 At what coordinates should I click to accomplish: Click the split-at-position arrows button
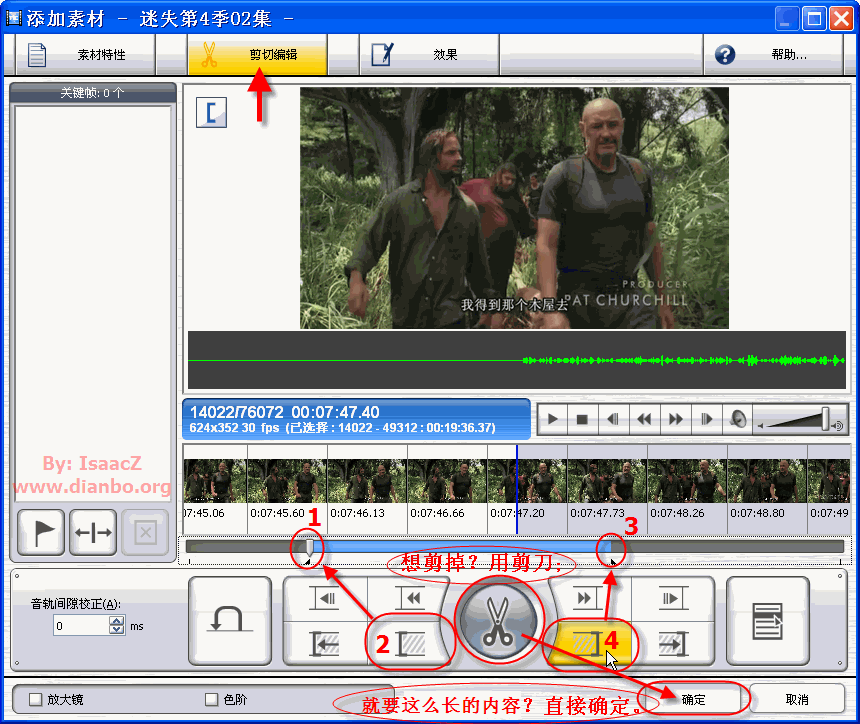(93, 532)
